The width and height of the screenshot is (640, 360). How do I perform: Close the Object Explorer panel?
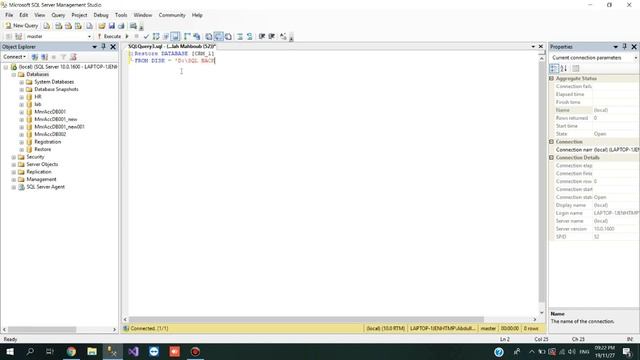pos(113,47)
